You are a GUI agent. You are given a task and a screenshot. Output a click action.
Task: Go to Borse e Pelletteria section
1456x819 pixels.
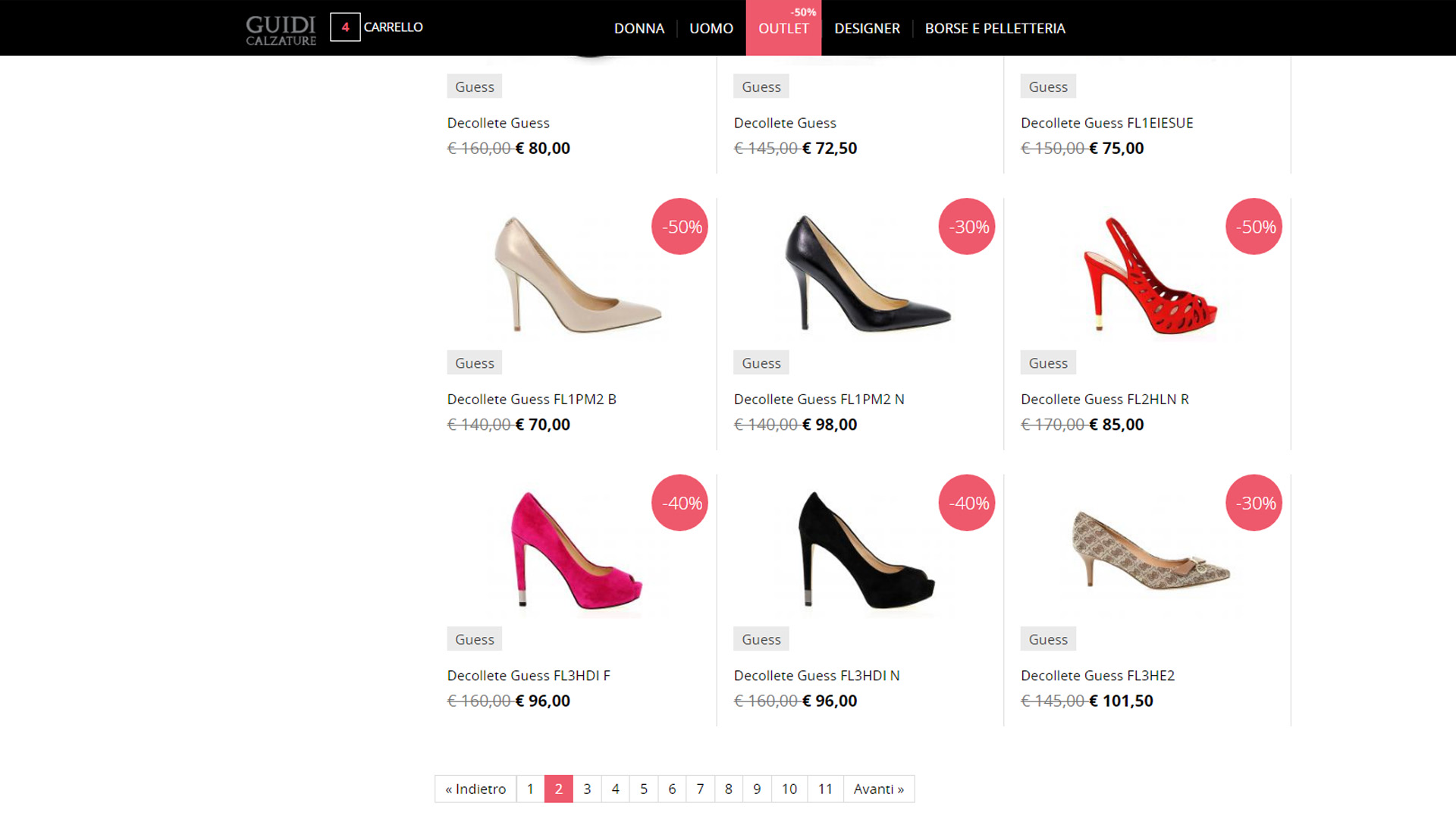coord(994,29)
